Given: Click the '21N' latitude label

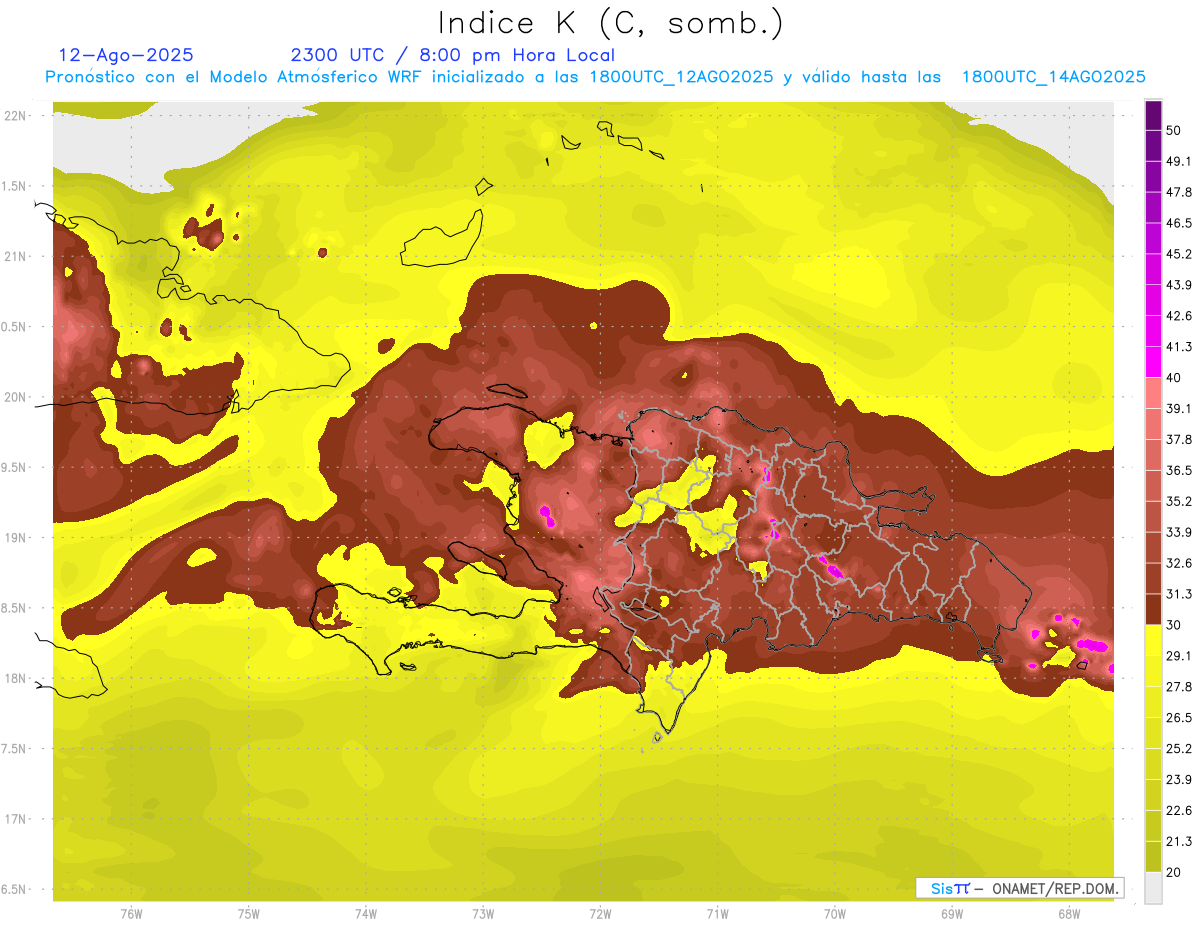Looking at the screenshot, I should point(16,256).
